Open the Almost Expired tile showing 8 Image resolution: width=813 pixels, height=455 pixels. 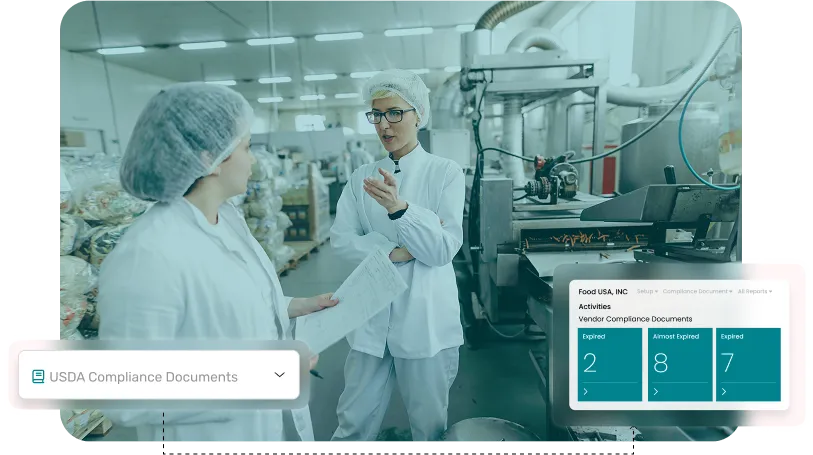(679, 364)
